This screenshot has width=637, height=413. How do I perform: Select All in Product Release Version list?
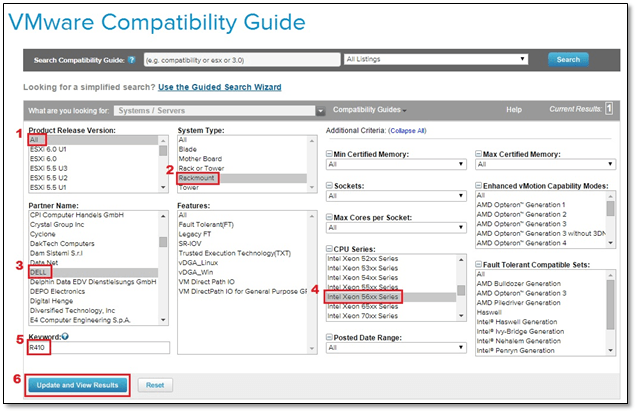93,140
